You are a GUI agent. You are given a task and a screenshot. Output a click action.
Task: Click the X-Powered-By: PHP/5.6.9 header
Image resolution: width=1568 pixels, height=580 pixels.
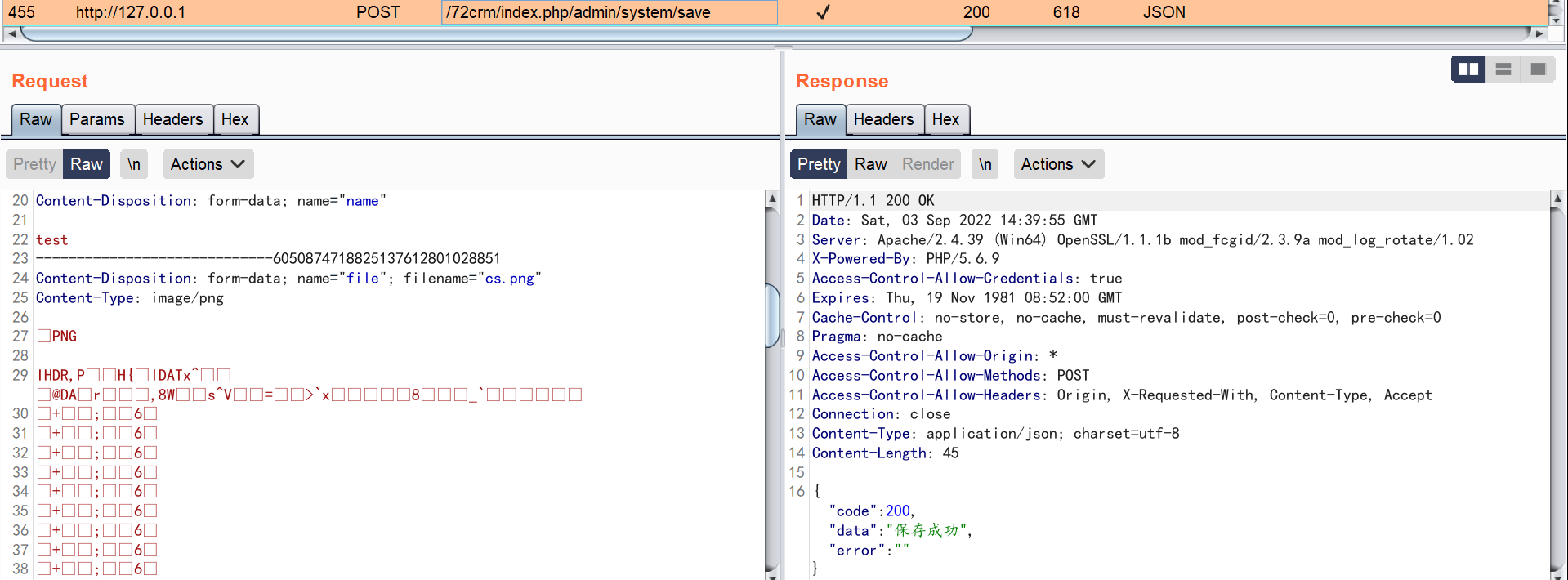point(905,259)
